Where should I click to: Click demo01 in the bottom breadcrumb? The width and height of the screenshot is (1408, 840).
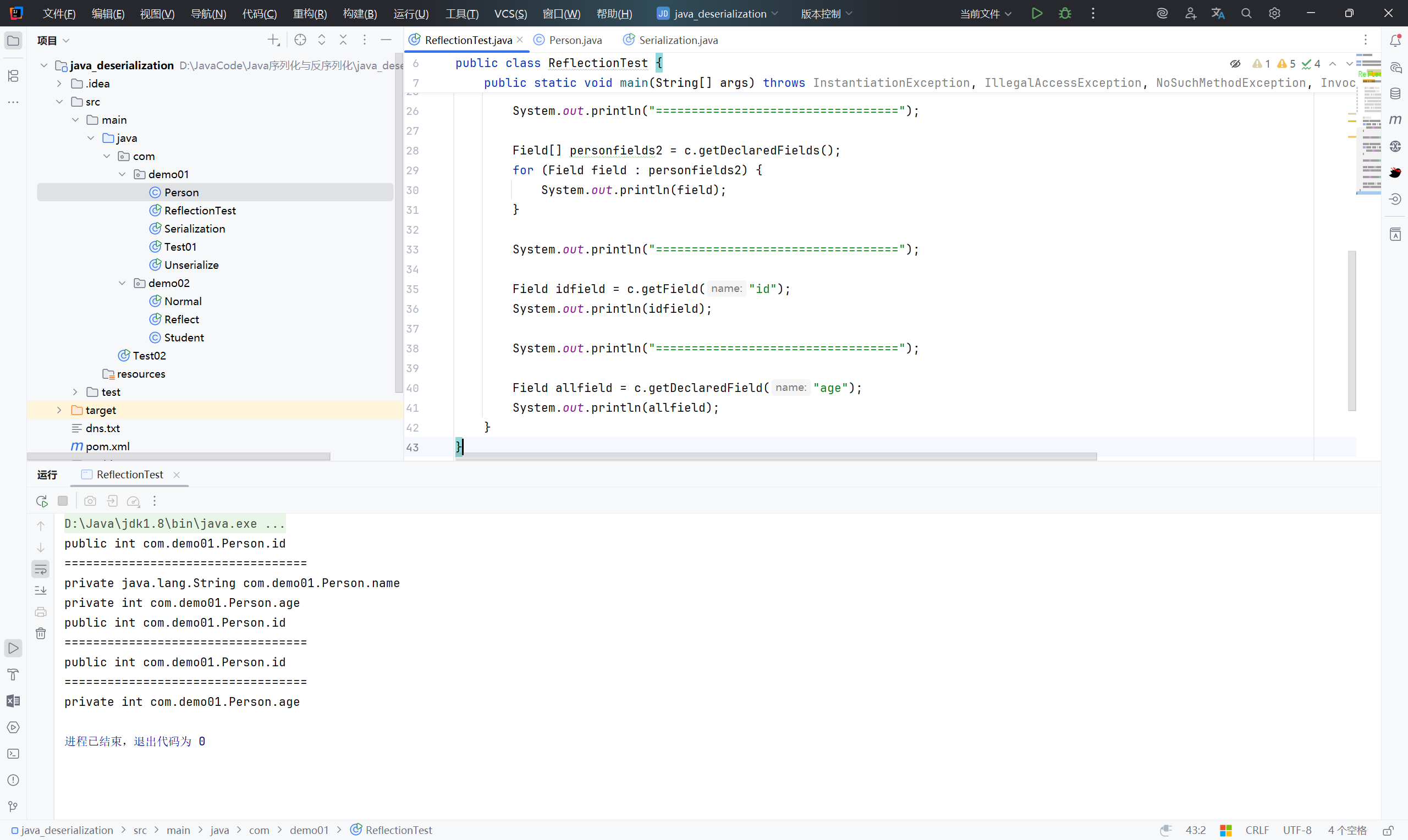click(x=309, y=830)
